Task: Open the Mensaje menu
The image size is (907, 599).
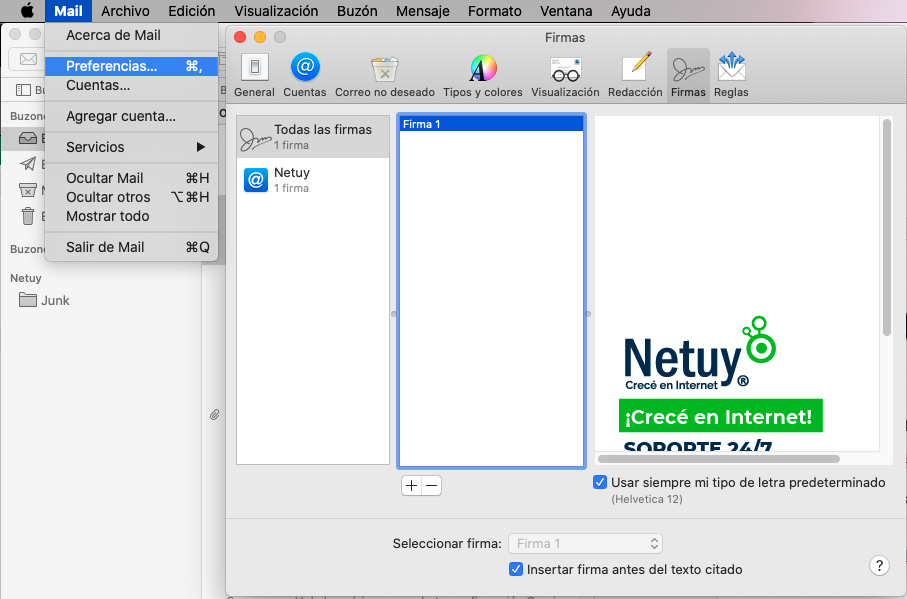Action: [422, 10]
